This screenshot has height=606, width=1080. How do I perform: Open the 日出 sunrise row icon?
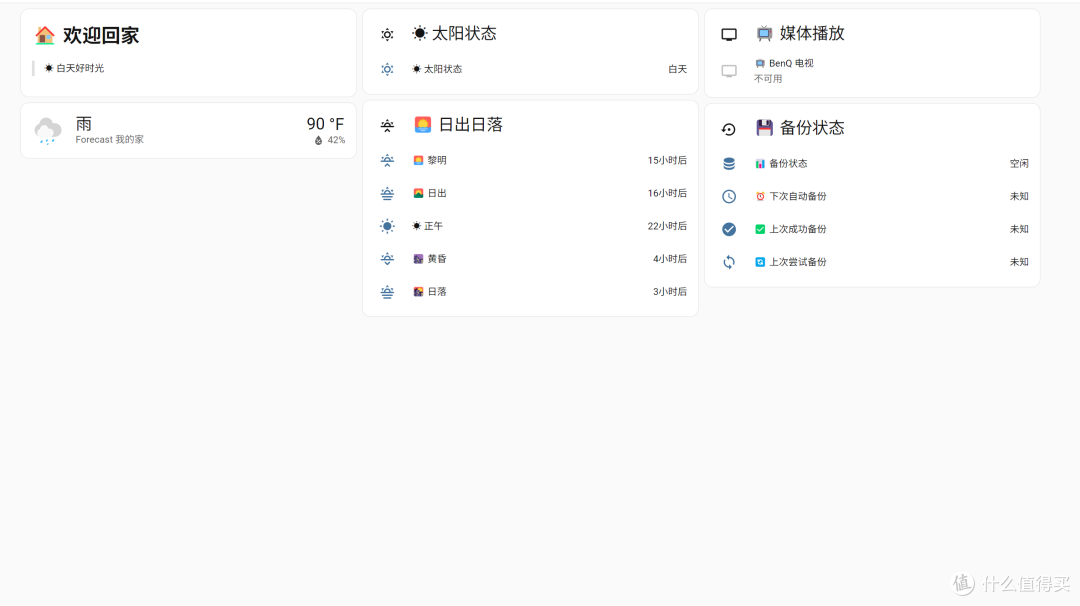coord(387,194)
